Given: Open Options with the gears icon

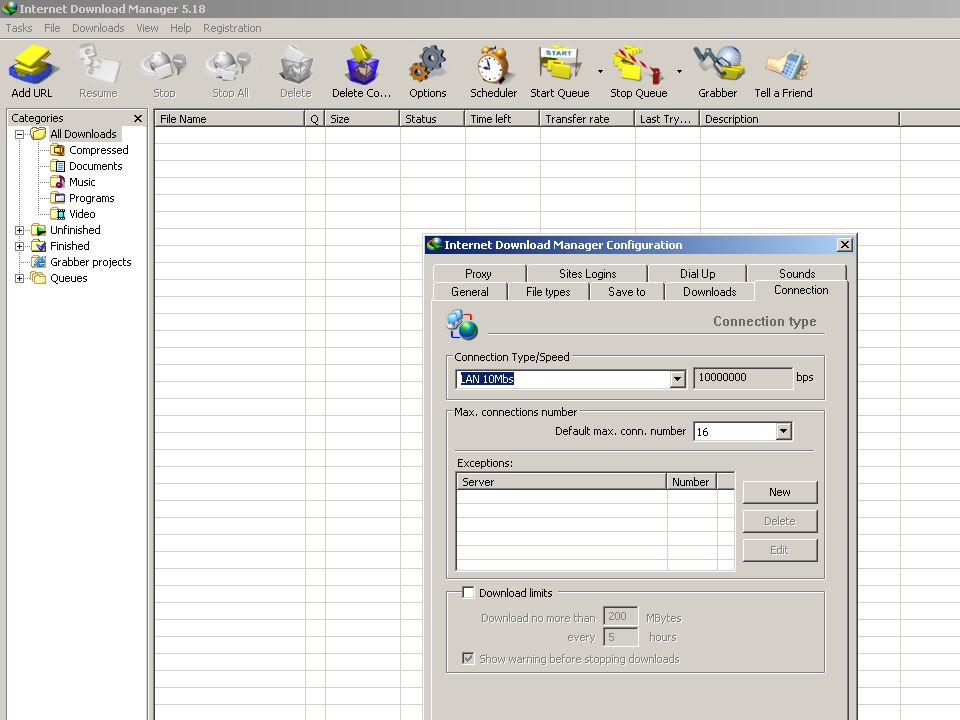Looking at the screenshot, I should tap(427, 64).
